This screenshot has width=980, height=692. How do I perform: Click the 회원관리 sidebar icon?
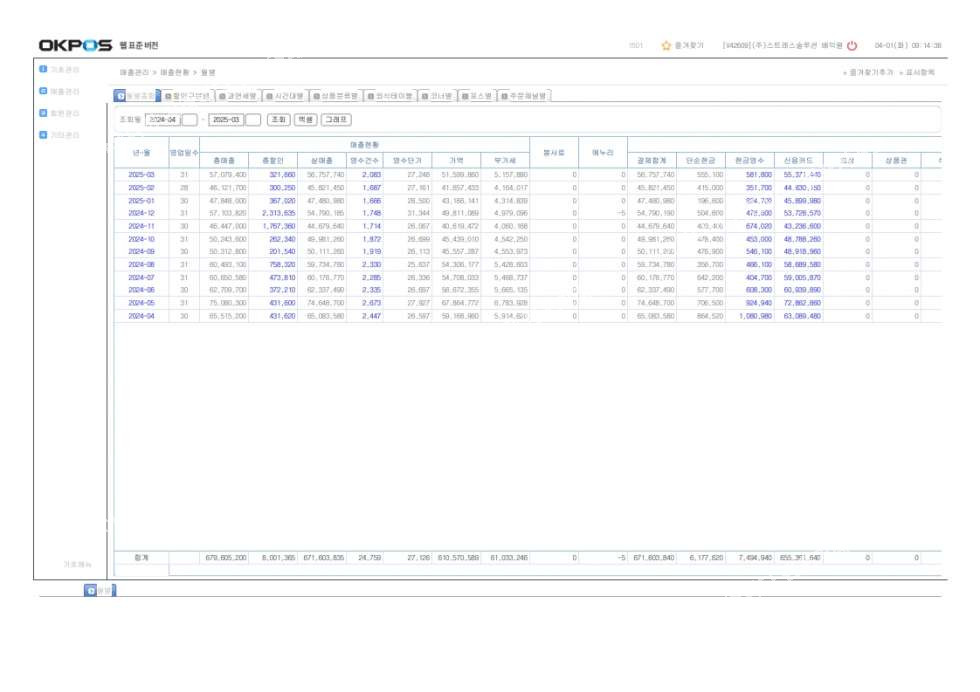point(43,113)
